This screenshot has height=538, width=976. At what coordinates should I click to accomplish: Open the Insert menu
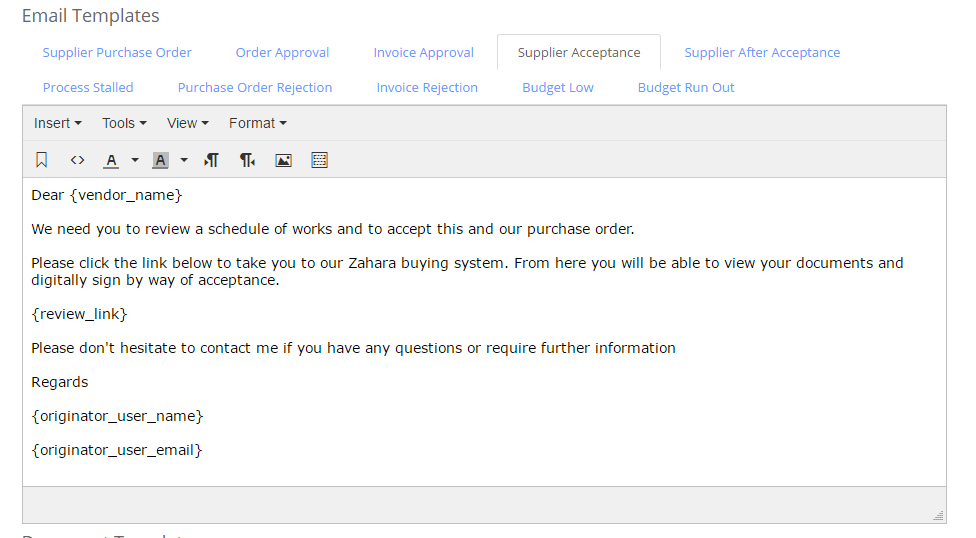pyautogui.click(x=57, y=123)
